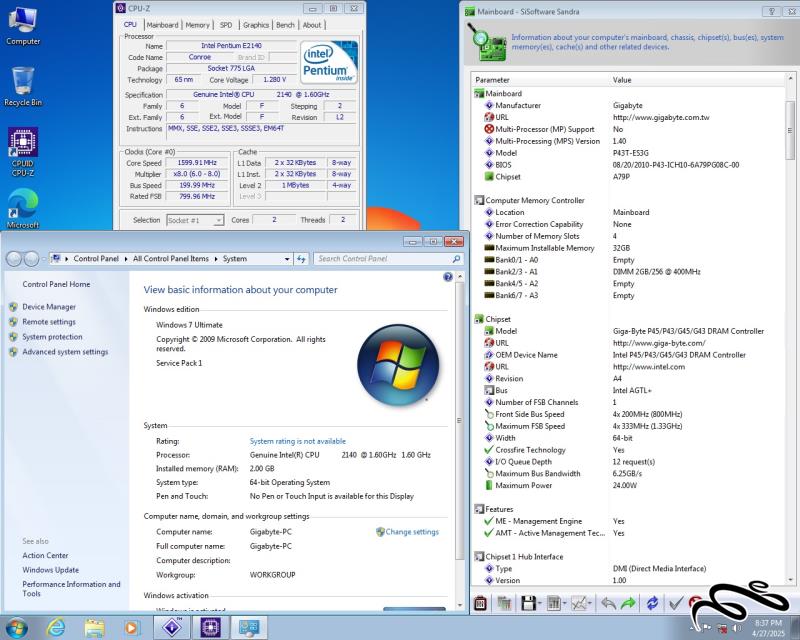Open the Computer desktop icon
This screenshot has width=800, height=640.
coord(22,27)
